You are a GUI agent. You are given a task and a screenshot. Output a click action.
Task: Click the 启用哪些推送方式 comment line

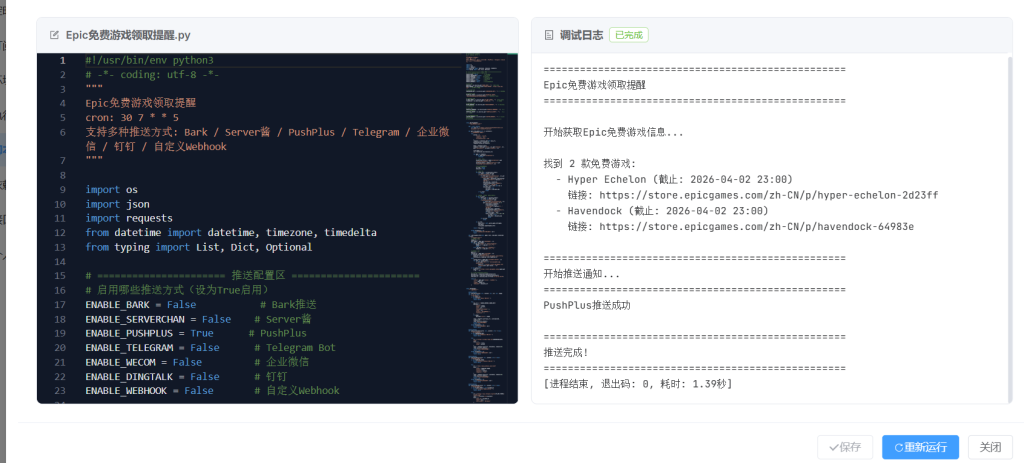(x=178, y=291)
